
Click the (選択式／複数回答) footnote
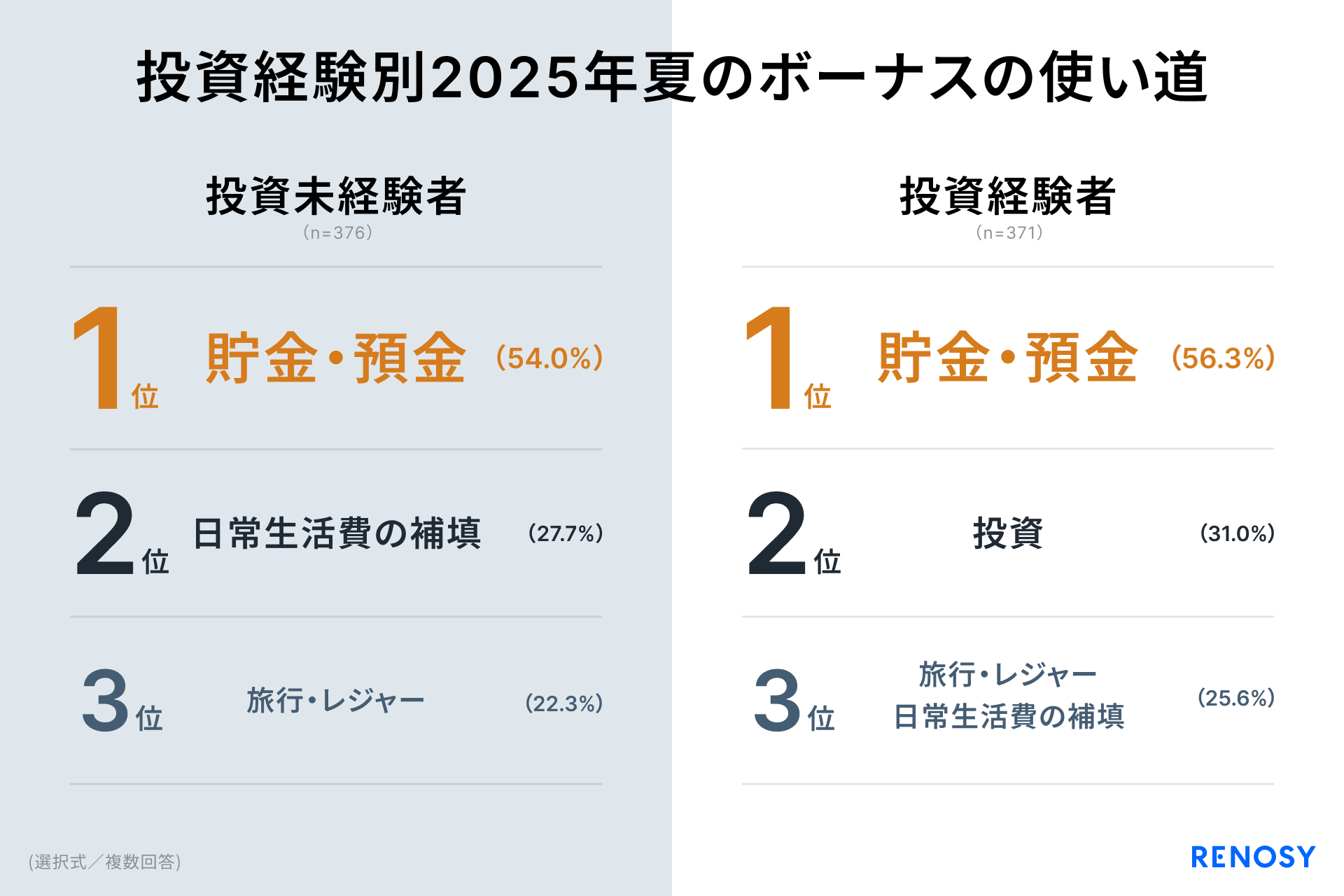click(x=105, y=862)
